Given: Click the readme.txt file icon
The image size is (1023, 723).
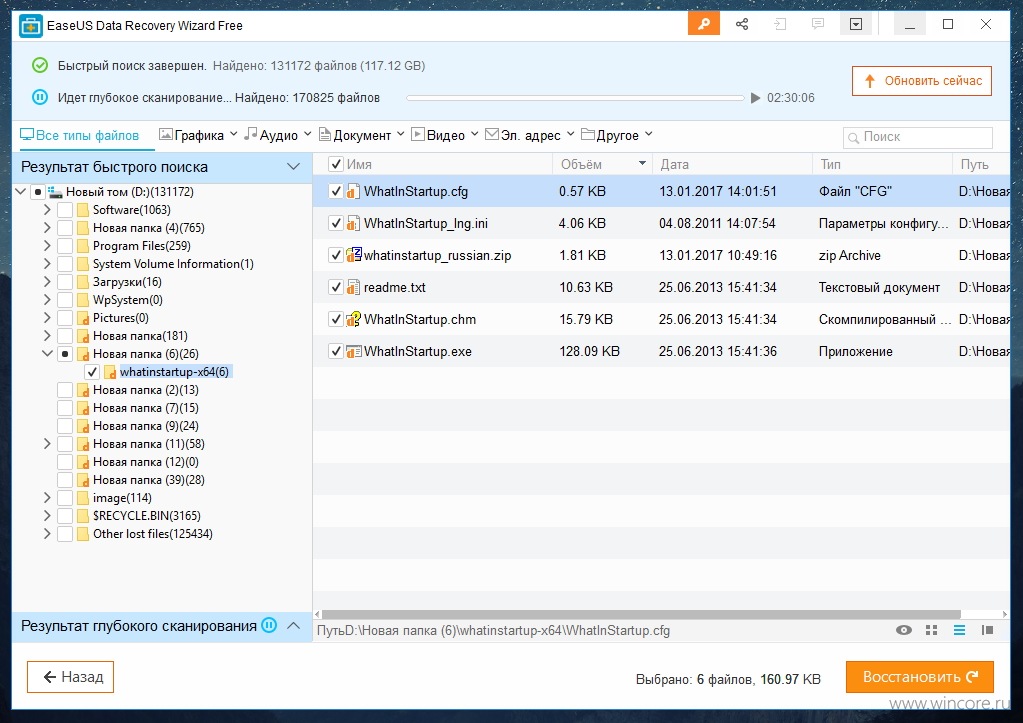Looking at the screenshot, I should click(x=353, y=287).
